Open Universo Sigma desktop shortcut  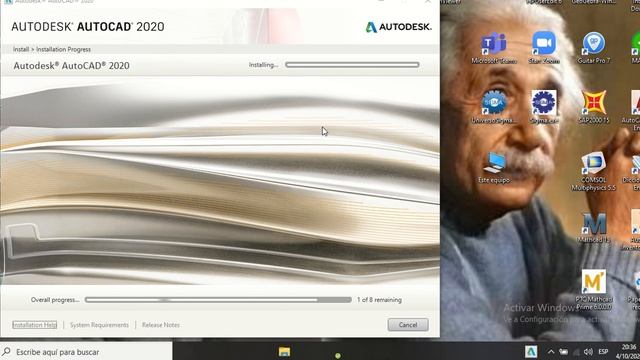(494, 107)
